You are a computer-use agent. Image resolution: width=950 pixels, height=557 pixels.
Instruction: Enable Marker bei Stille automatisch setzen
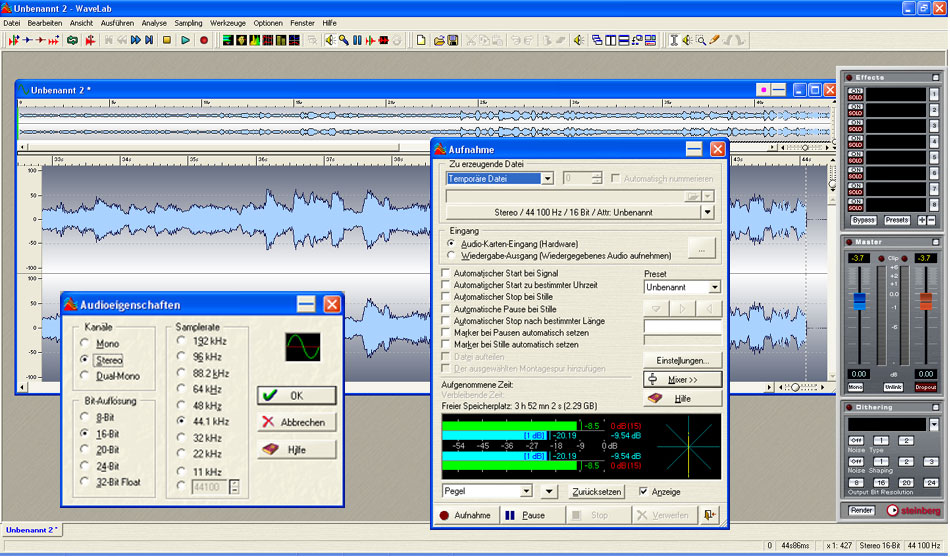tap(446, 344)
